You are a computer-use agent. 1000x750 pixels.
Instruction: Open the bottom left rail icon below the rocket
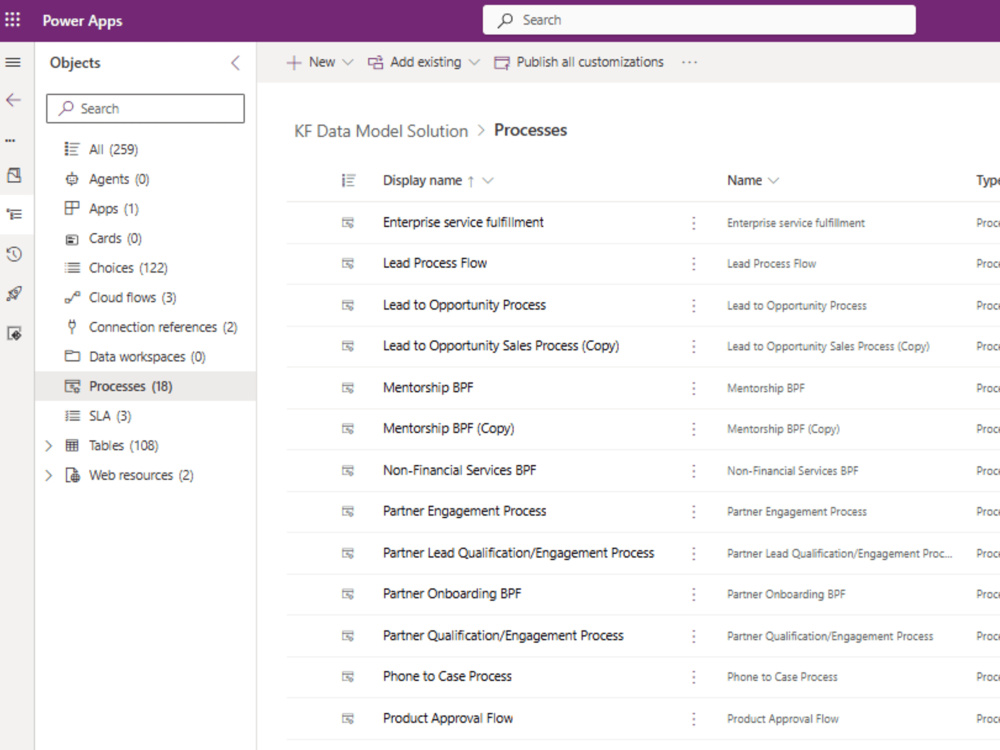(14, 334)
